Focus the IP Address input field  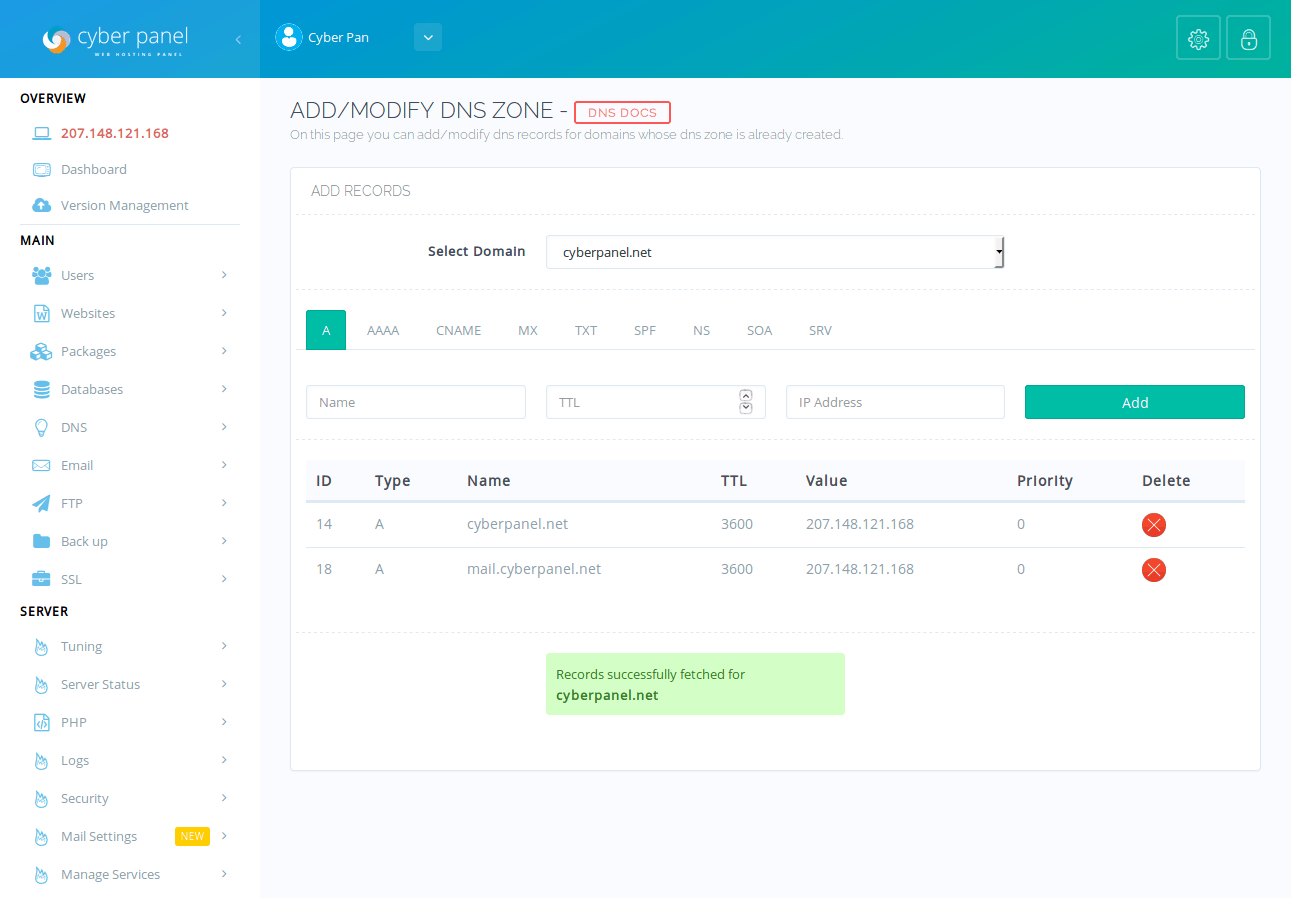[895, 402]
